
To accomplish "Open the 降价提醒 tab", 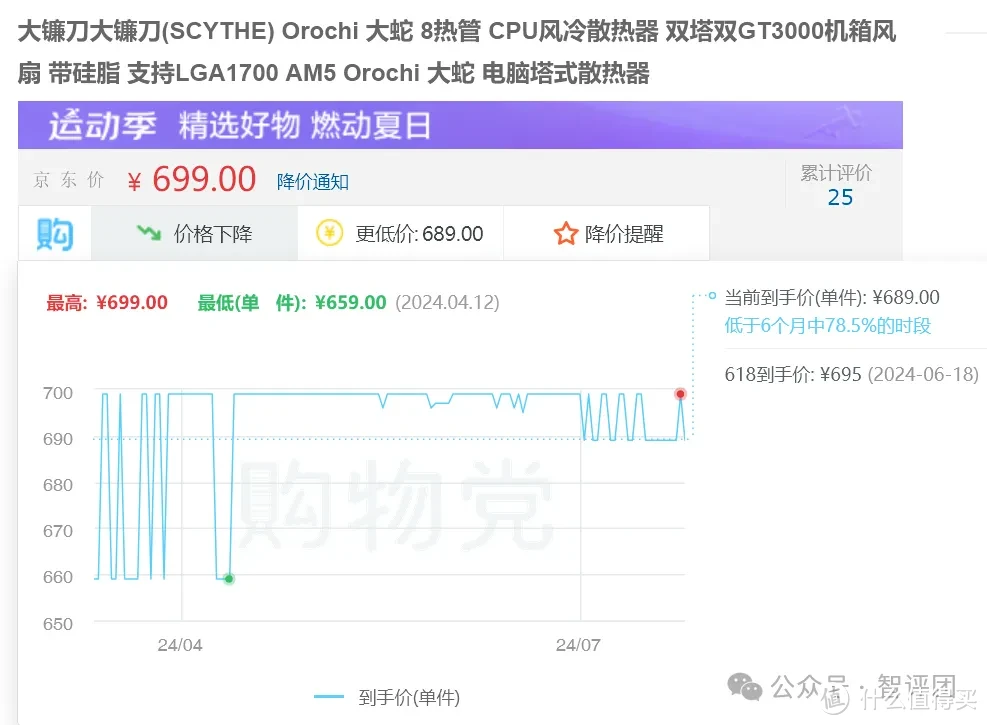I will [606, 233].
